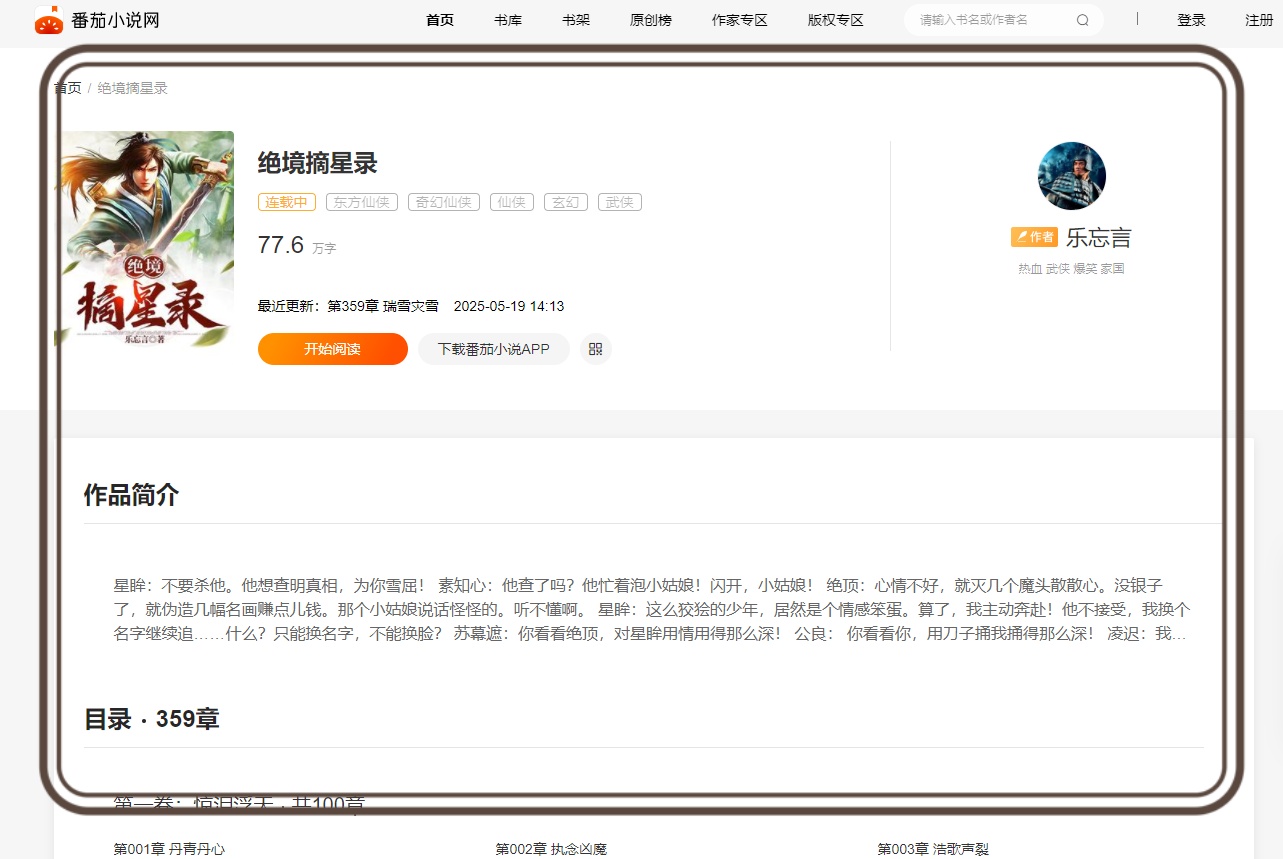Click the author avatar image
Viewport: 1283px width, 859px height.
[1071, 176]
